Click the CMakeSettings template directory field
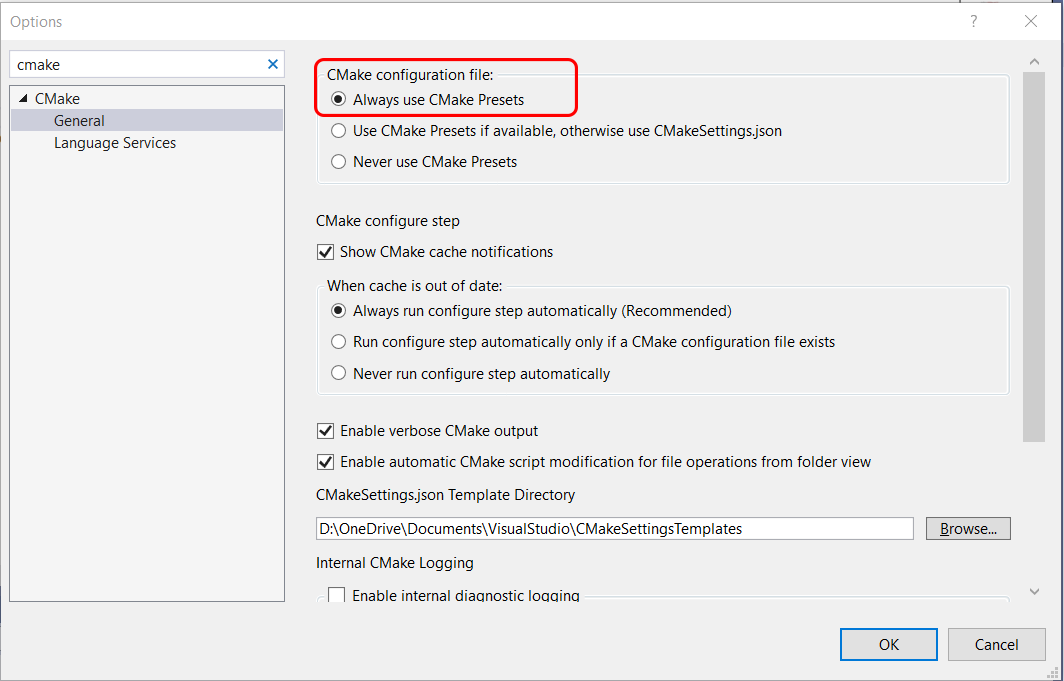 pos(615,528)
